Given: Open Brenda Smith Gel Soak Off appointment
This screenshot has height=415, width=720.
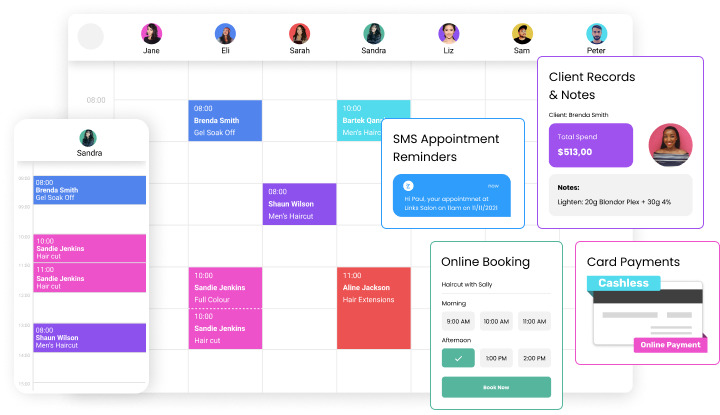Looking at the screenshot, I should click(225, 120).
